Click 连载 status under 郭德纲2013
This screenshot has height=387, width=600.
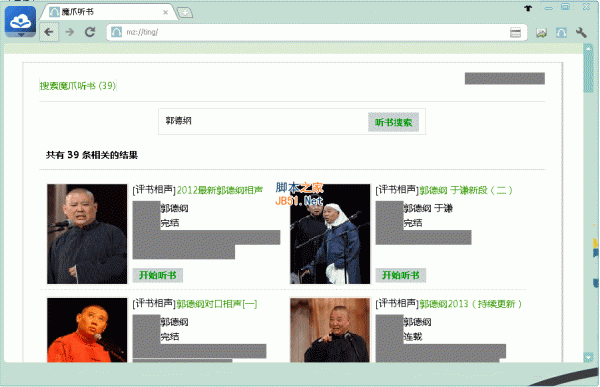click(413, 336)
